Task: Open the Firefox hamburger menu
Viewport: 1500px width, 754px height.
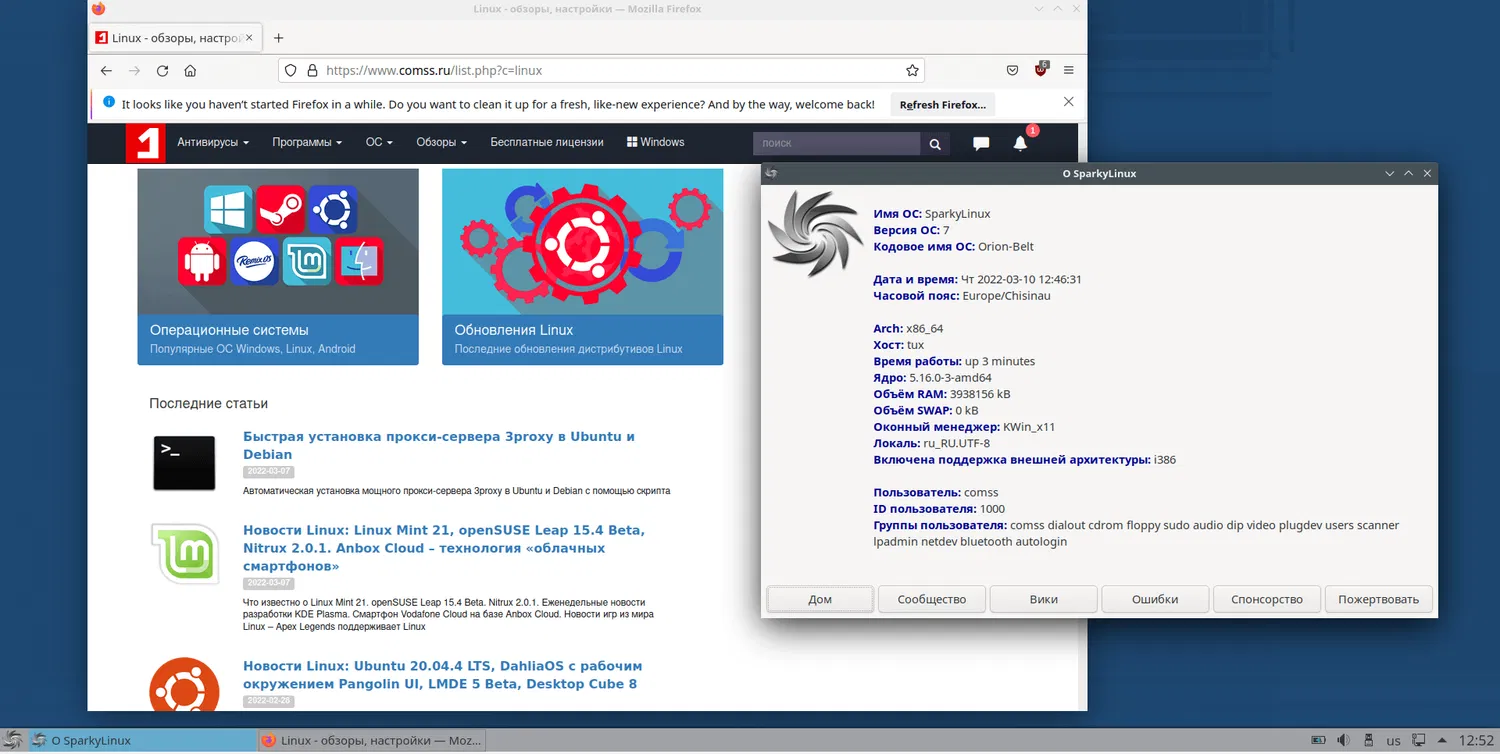Action: [x=1069, y=71]
